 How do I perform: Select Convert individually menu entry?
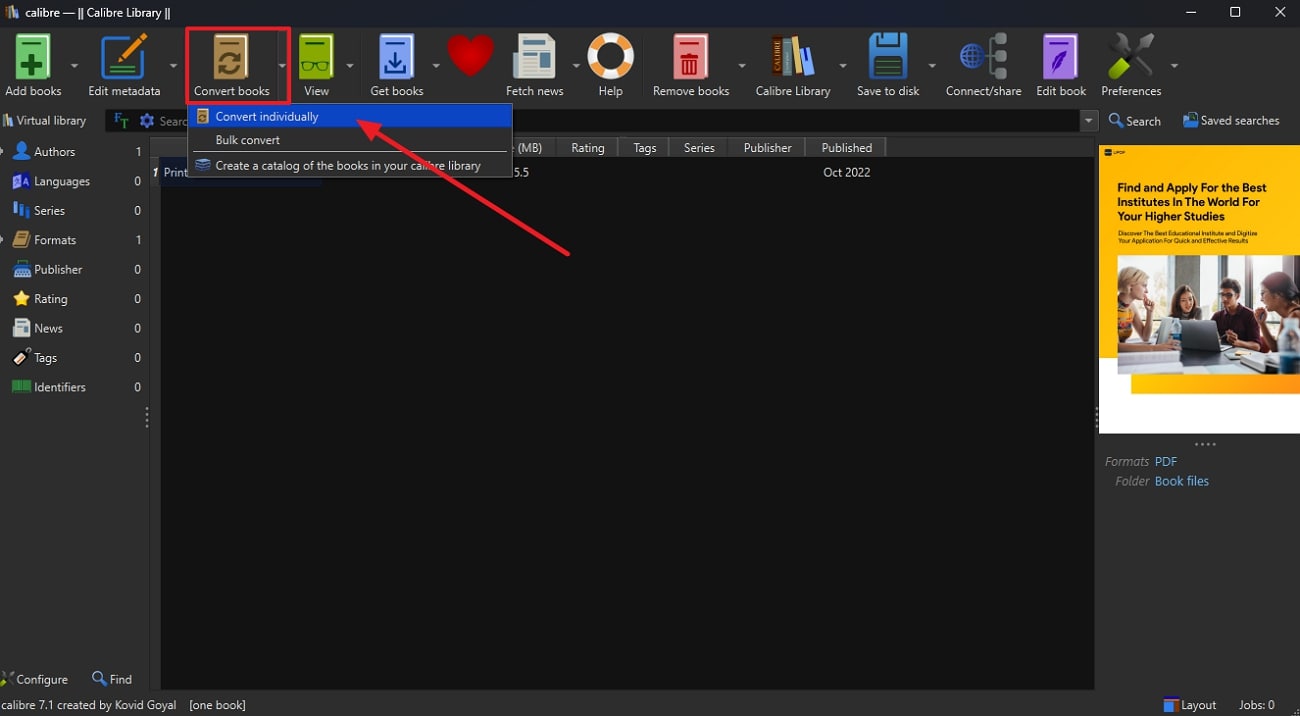[x=350, y=116]
